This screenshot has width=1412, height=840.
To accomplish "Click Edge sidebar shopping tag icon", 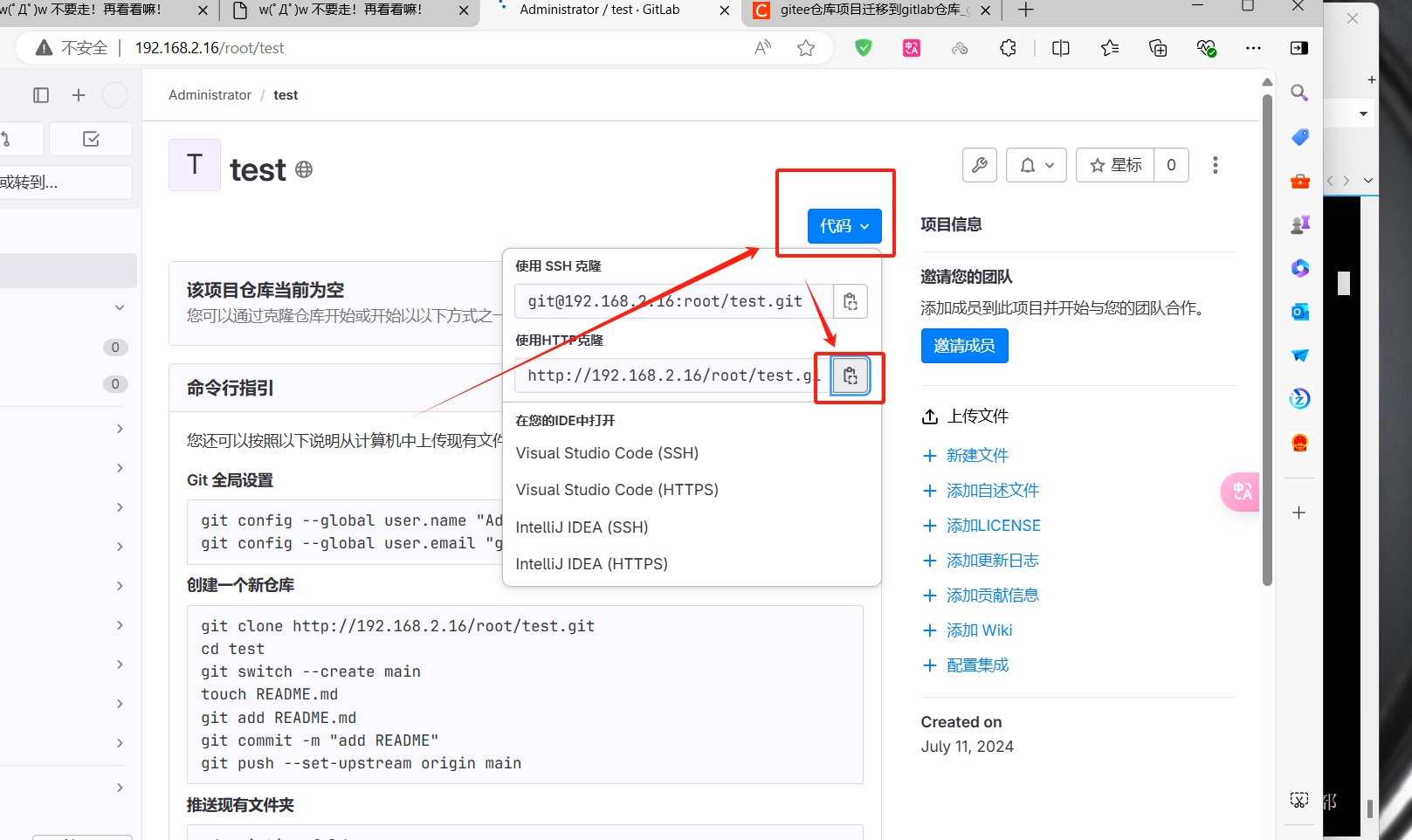I will coord(1299,137).
